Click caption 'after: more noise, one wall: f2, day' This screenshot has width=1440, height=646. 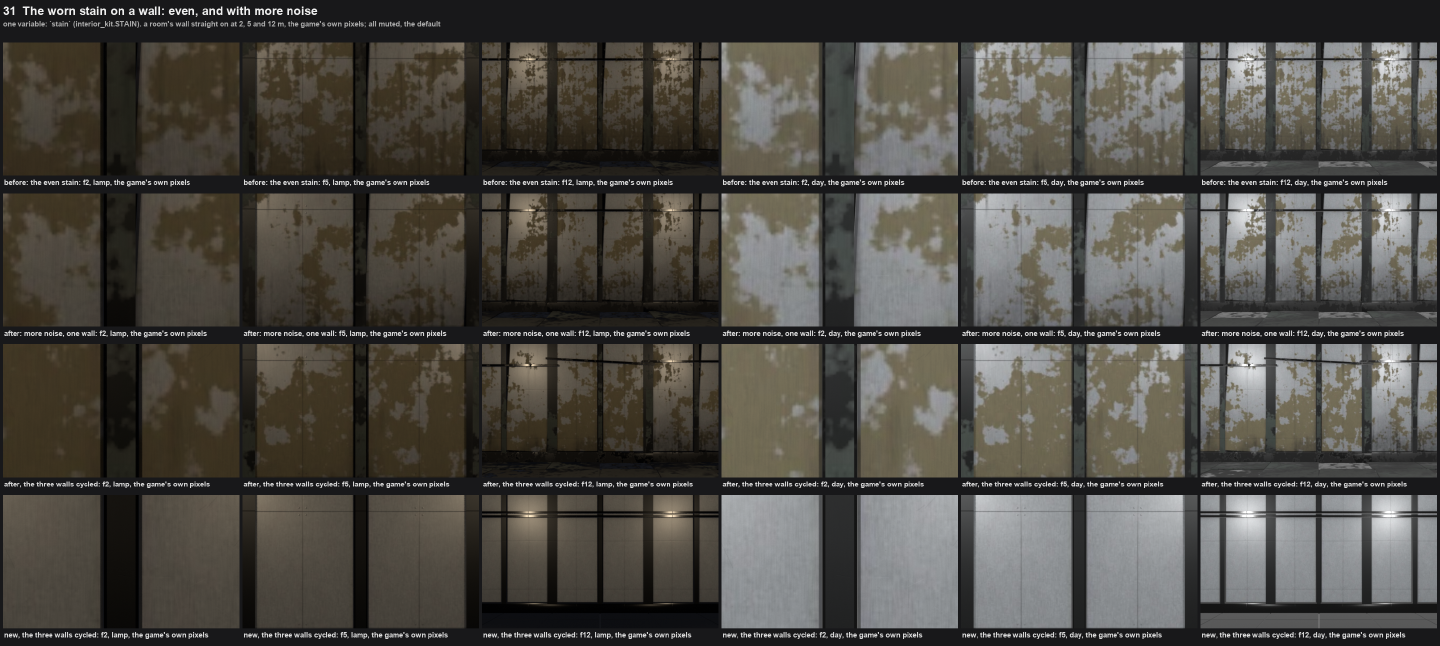[x=822, y=334]
